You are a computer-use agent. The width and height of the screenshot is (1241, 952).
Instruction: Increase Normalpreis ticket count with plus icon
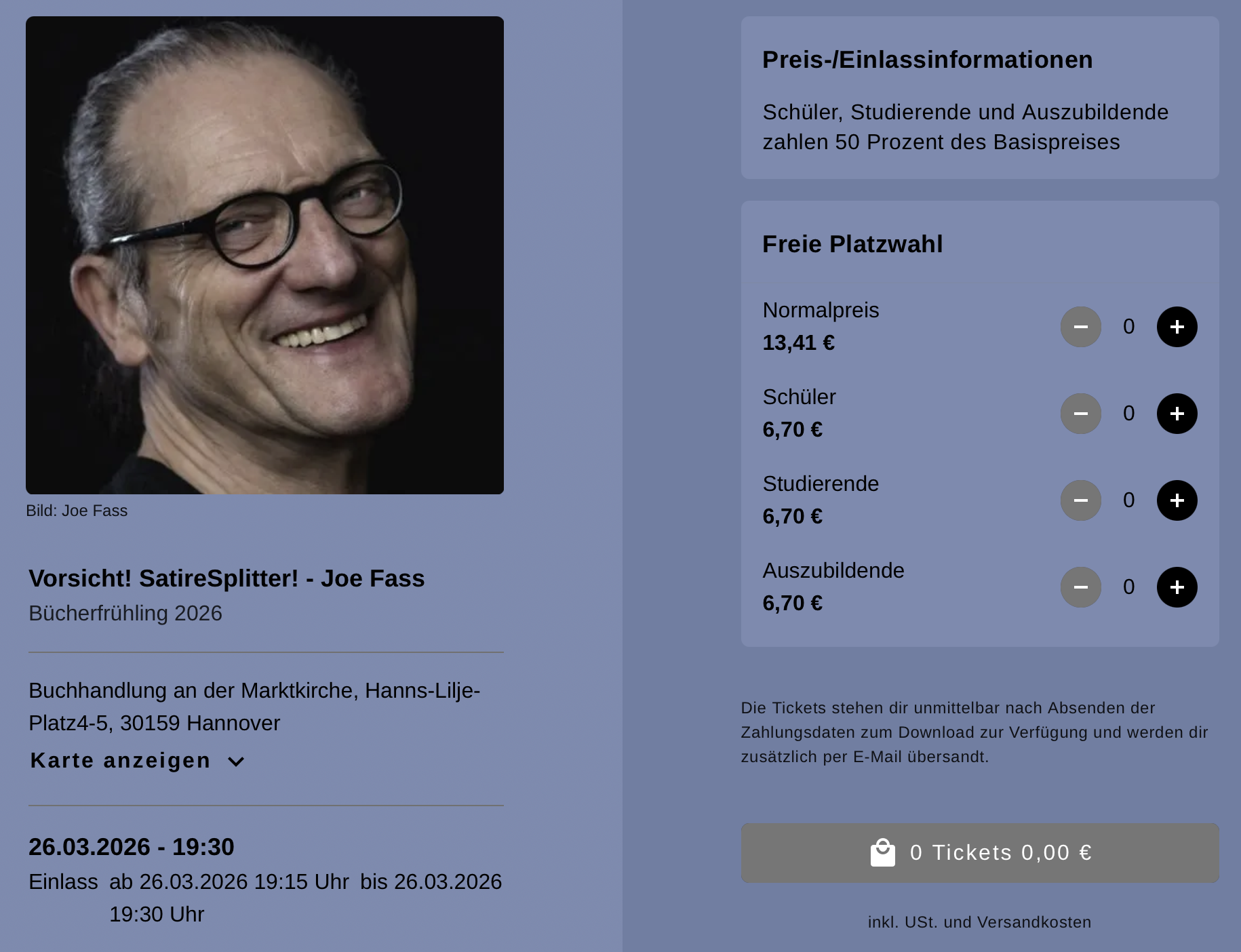click(1177, 327)
